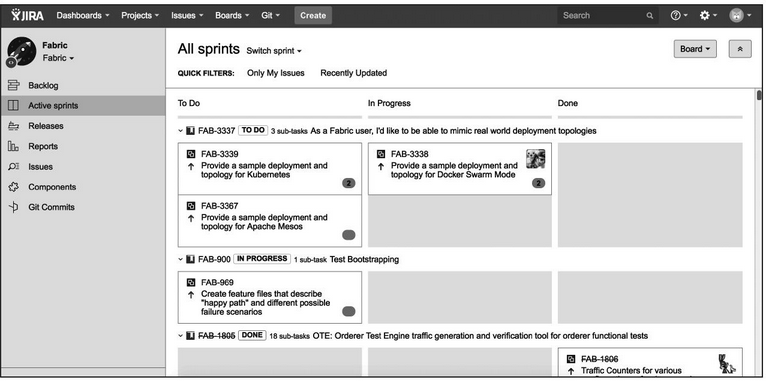Click the Releases ship icon
766x381 pixels.
coord(13,126)
